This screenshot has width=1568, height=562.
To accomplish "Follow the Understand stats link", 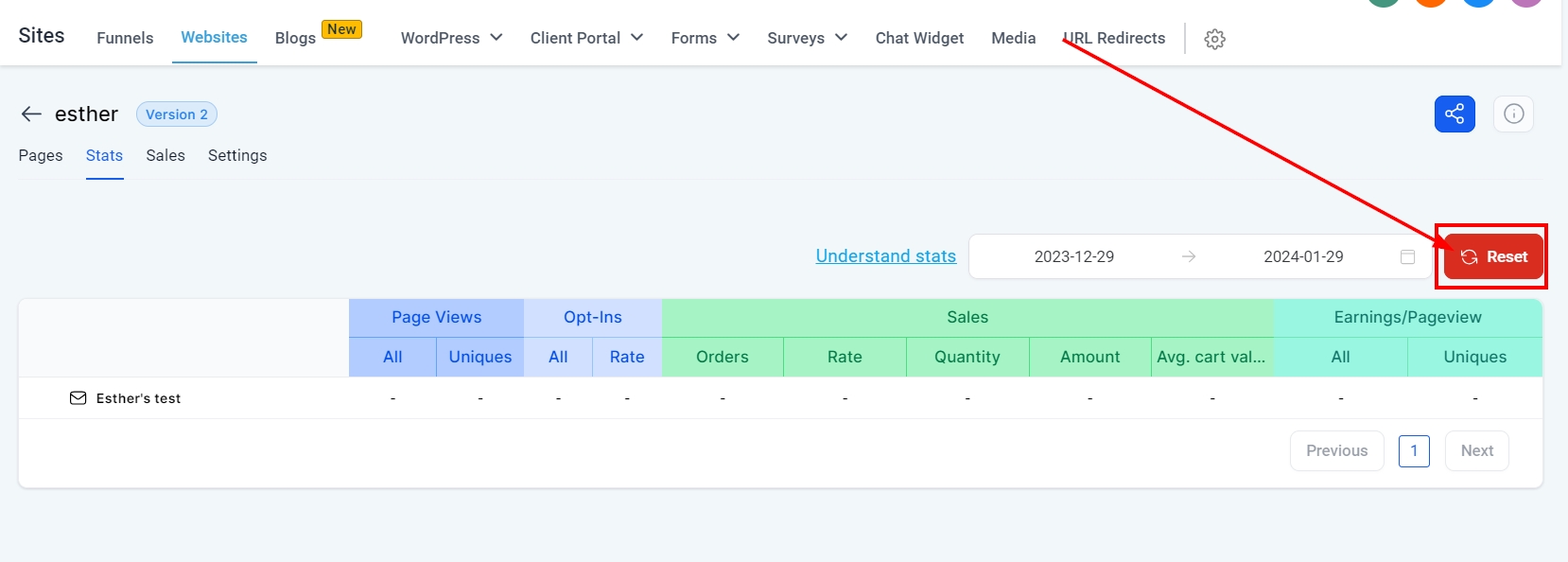I will click(885, 256).
